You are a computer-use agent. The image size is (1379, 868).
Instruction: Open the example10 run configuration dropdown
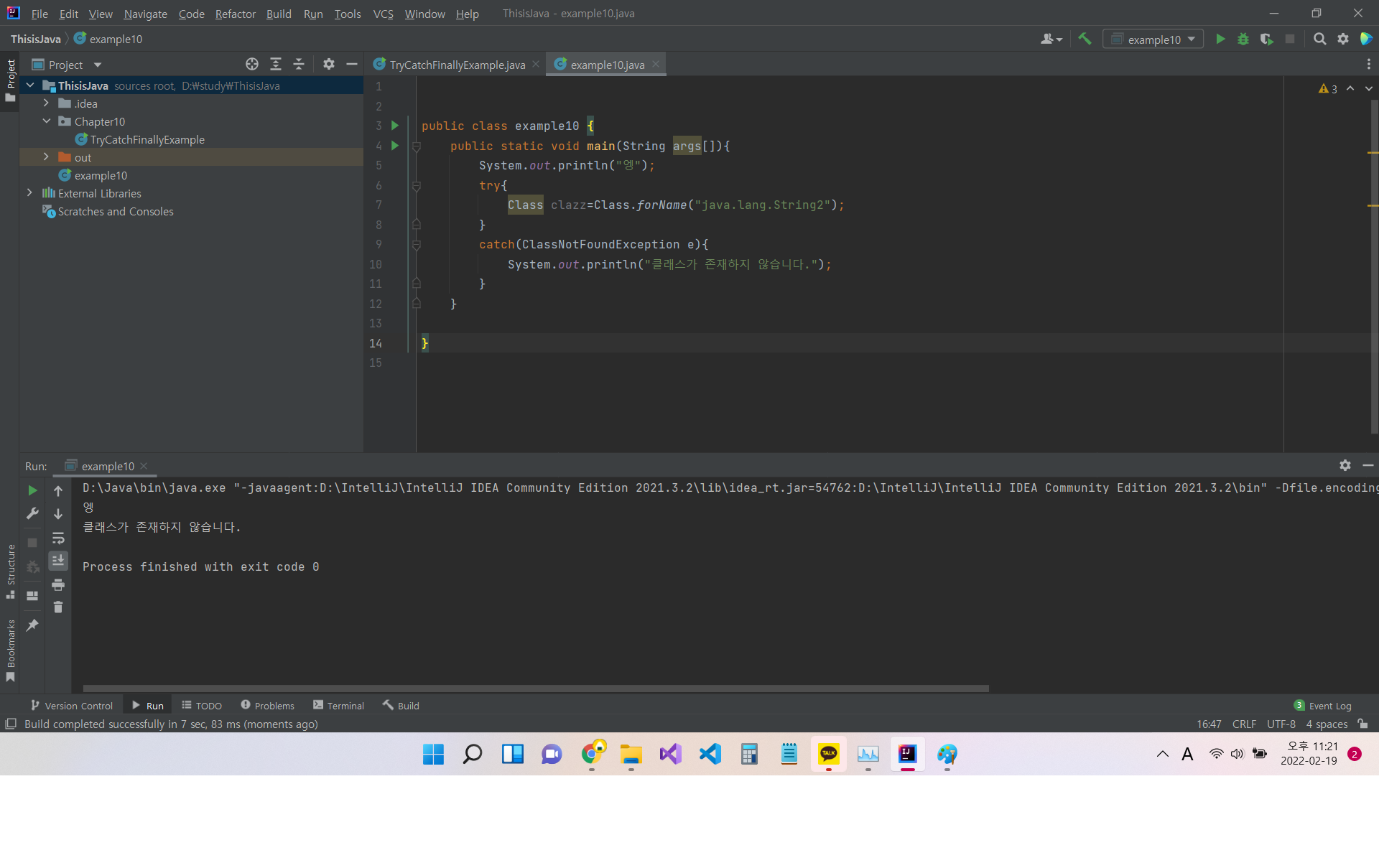click(x=1153, y=39)
